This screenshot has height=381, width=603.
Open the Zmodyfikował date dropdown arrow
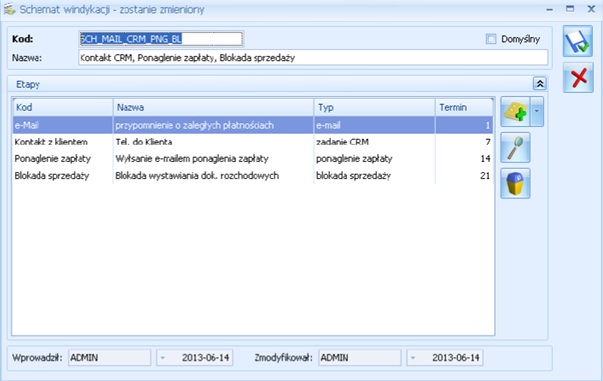[413, 358]
